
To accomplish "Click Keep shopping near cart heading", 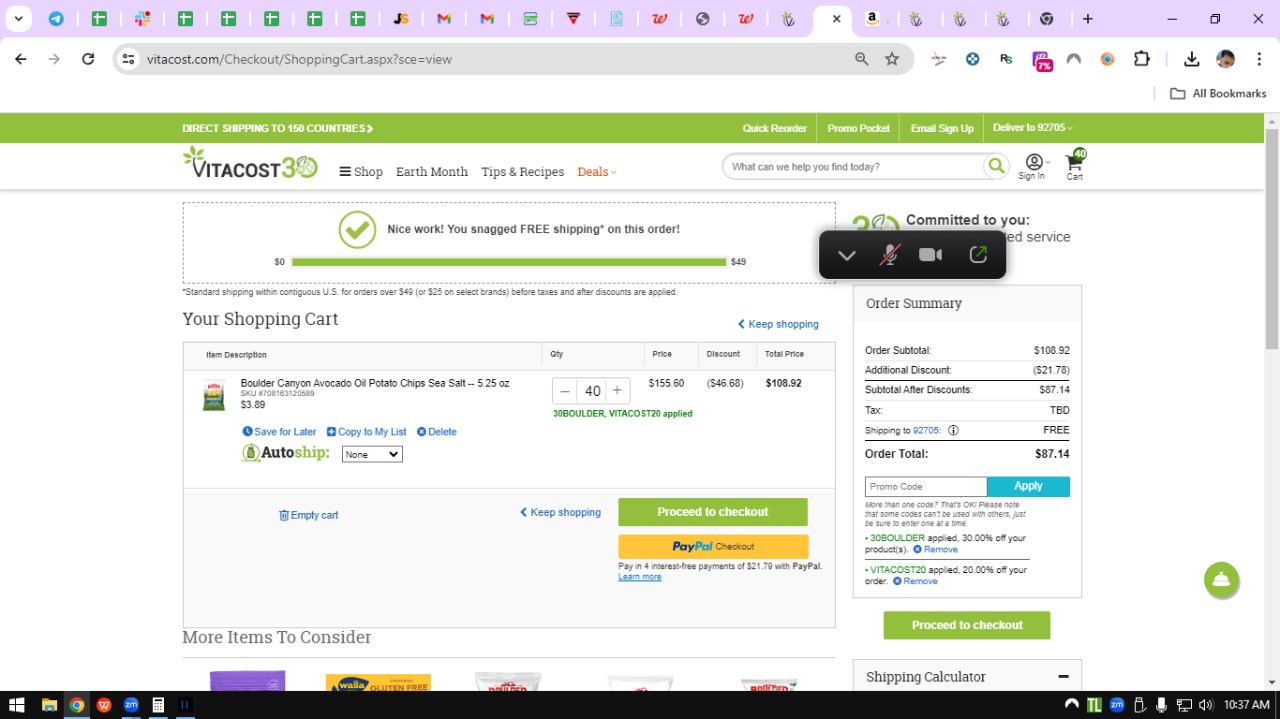I will (778, 324).
